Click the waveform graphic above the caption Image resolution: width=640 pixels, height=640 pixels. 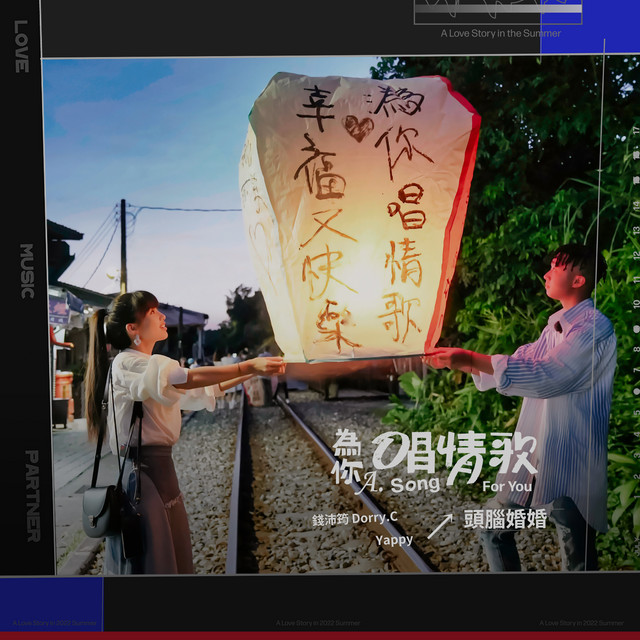[x=498, y=11]
